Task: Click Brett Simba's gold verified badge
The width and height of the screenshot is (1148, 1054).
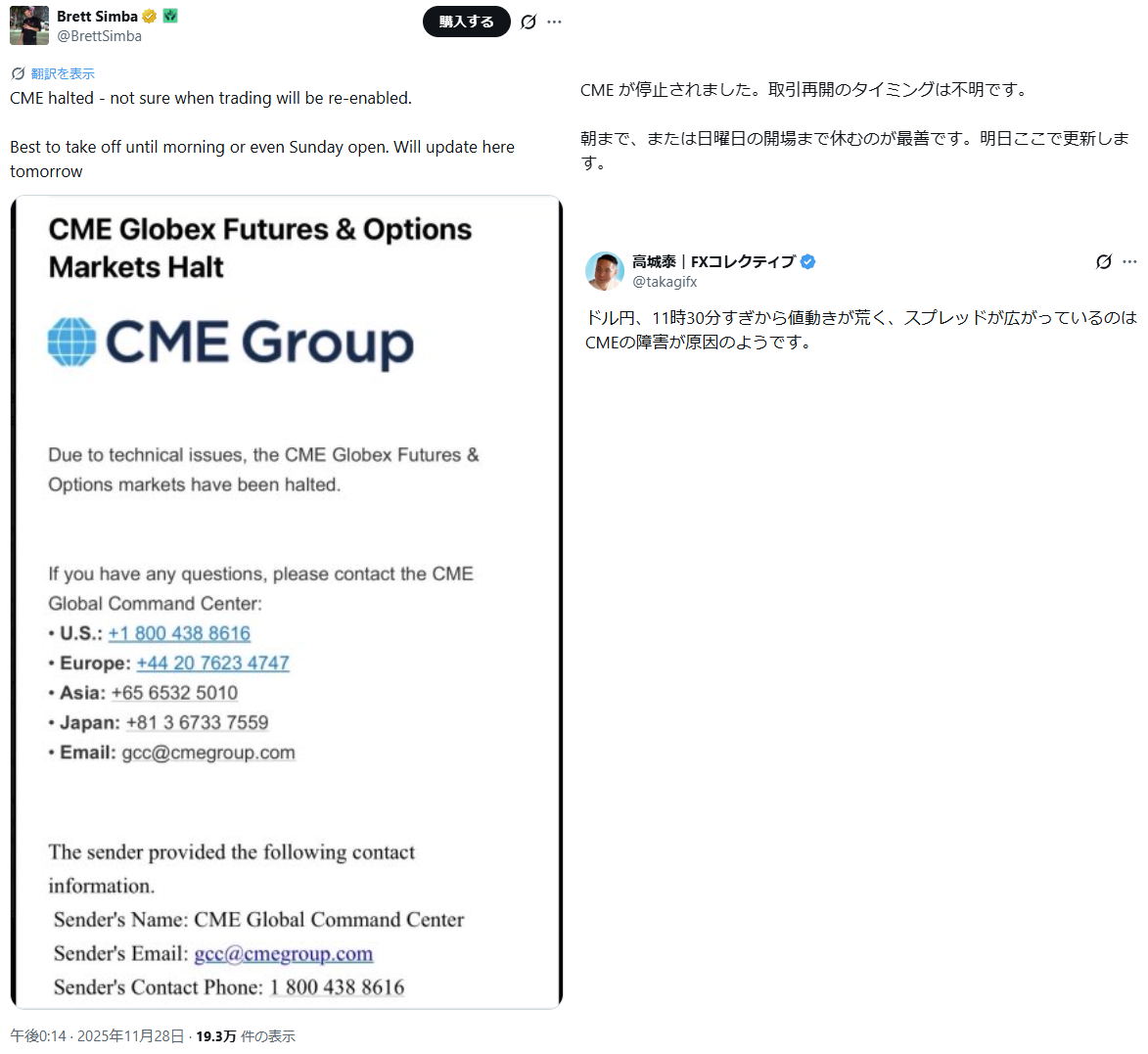Action: [x=150, y=16]
